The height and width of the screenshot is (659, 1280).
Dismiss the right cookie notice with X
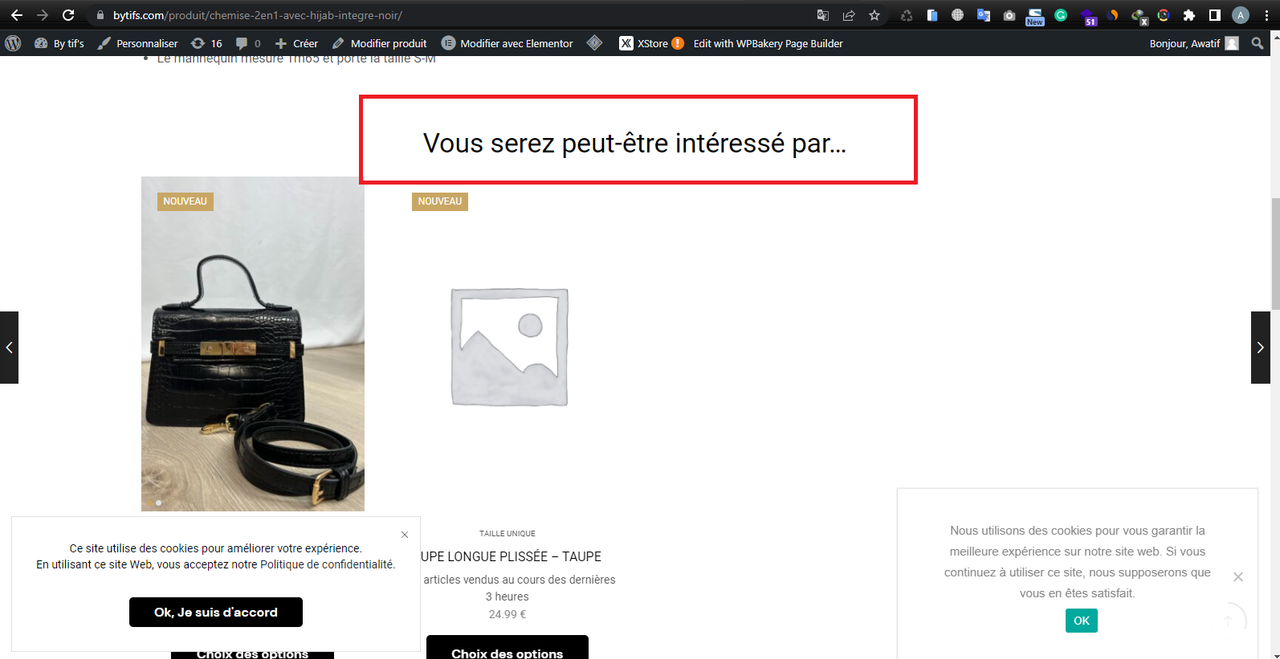1238,576
